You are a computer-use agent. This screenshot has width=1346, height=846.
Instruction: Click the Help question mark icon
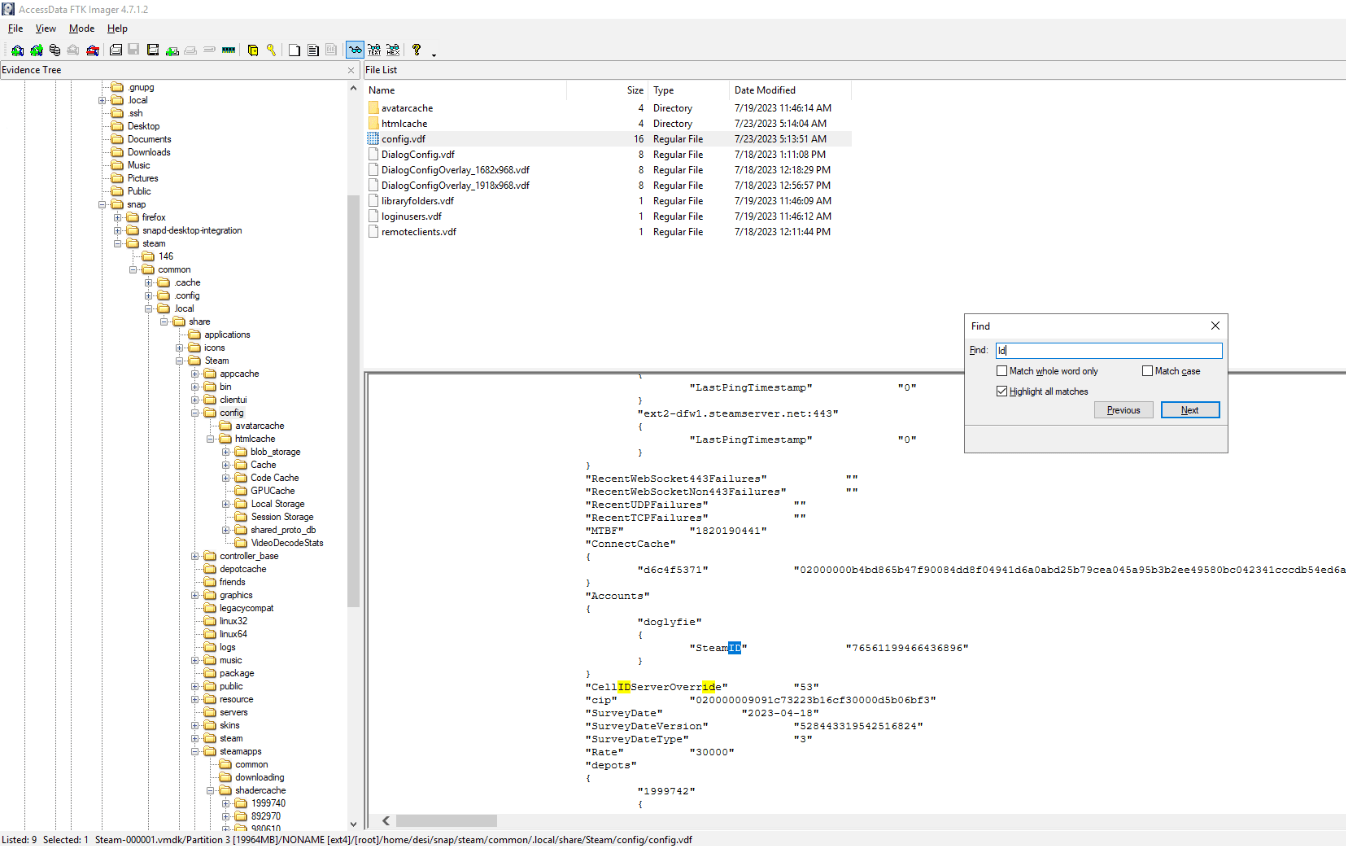click(x=416, y=50)
